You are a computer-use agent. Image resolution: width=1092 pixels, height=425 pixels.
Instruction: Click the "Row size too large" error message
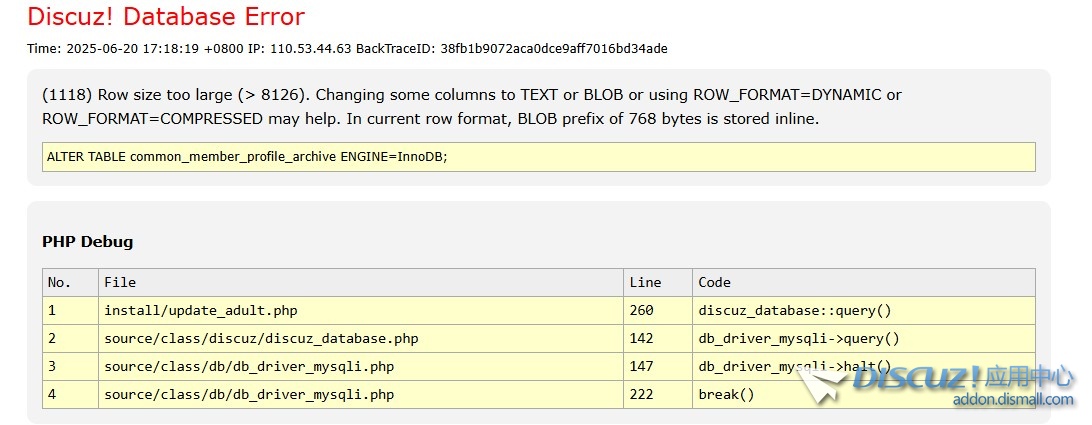472,107
